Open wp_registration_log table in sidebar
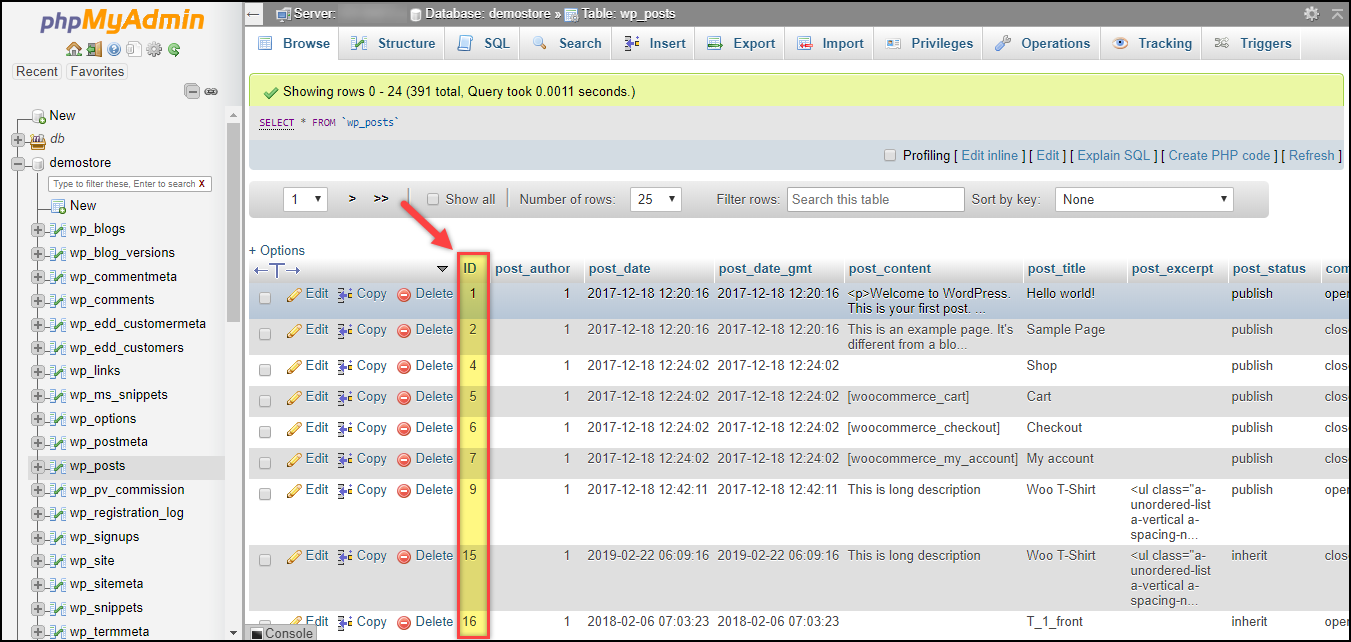Viewport: 1351px width, 642px height. (x=127, y=513)
